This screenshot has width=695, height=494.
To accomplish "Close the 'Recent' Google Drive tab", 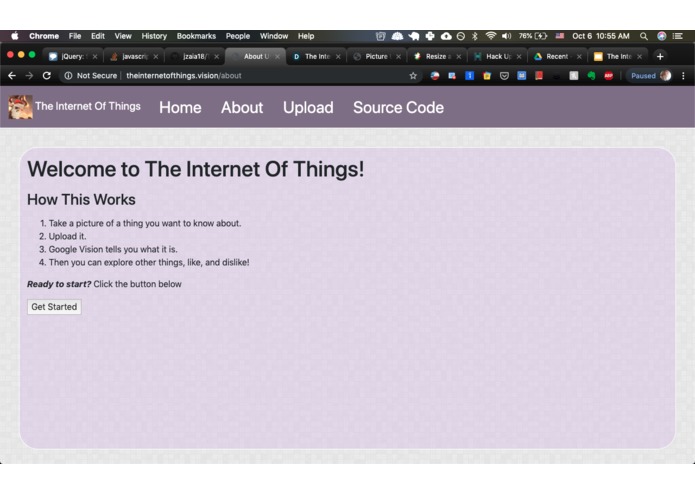I will click(579, 57).
